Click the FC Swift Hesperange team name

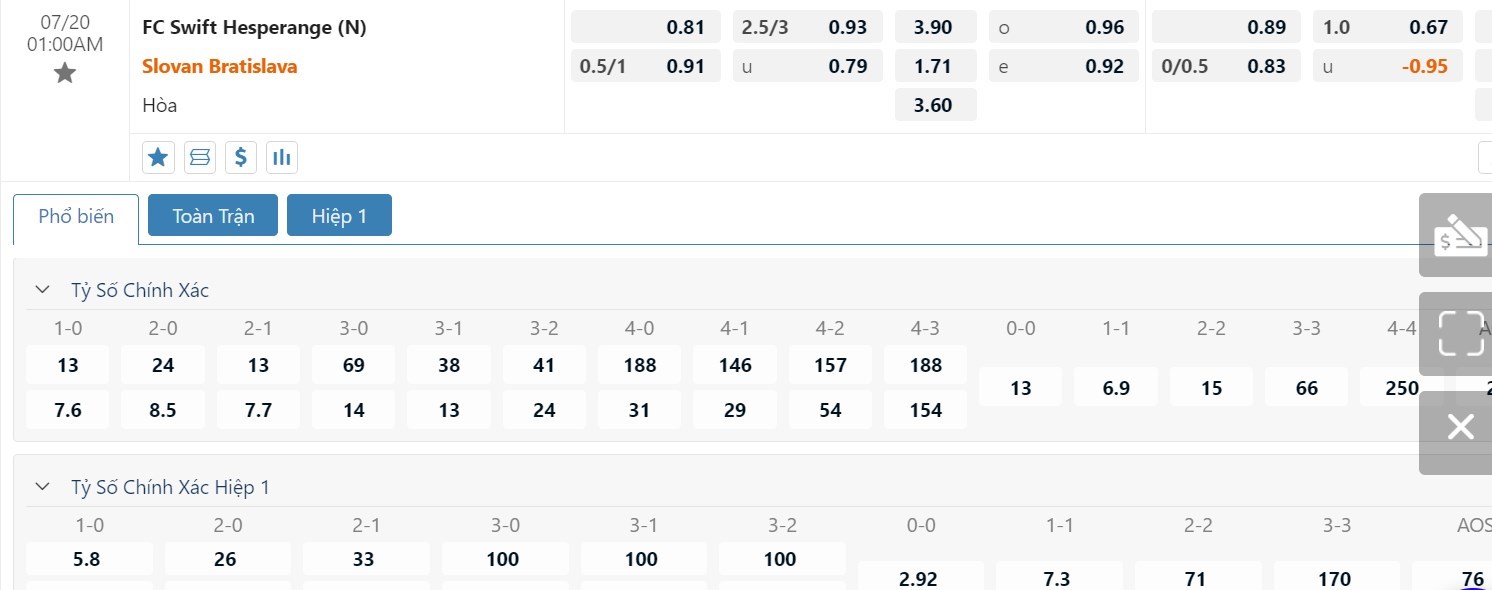pos(254,28)
